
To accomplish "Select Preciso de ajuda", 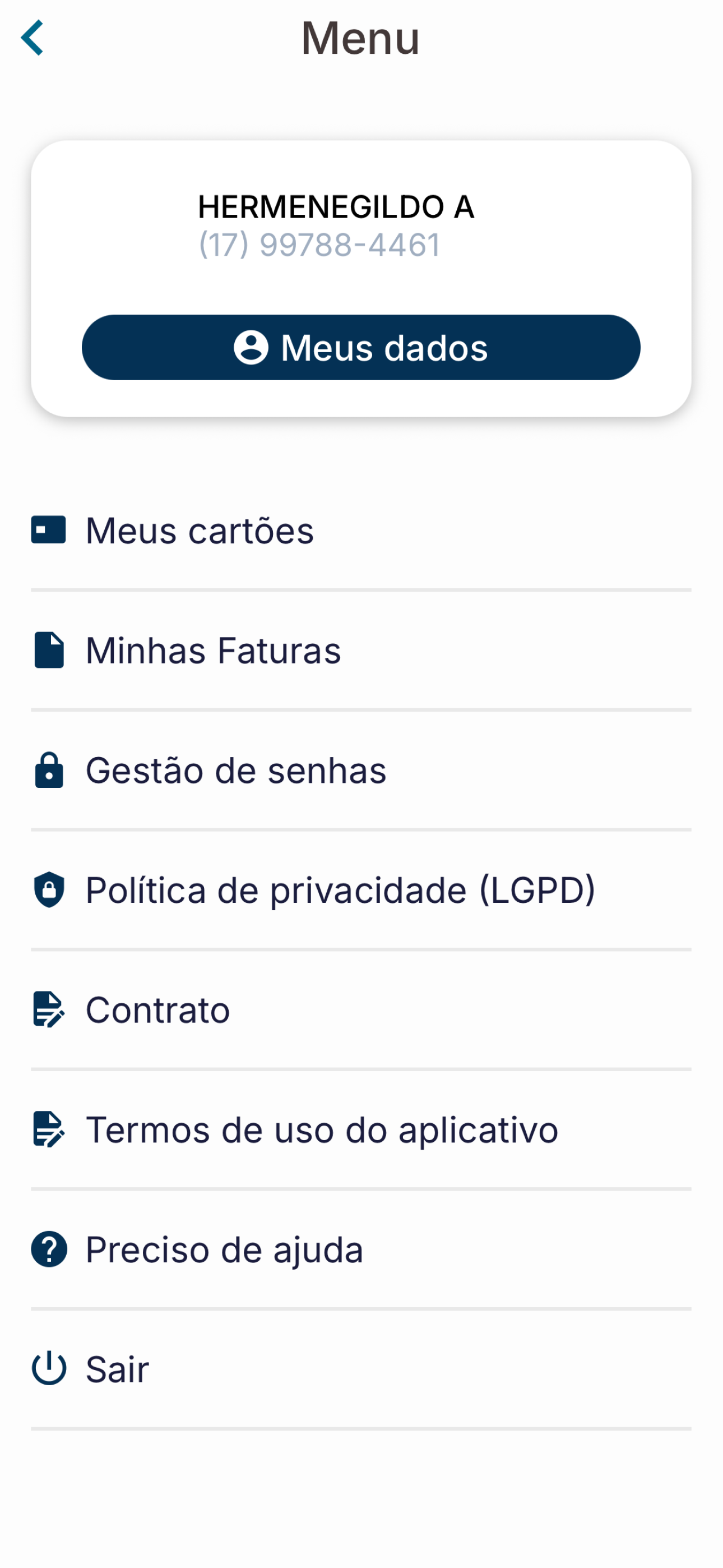I will pos(361,1249).
